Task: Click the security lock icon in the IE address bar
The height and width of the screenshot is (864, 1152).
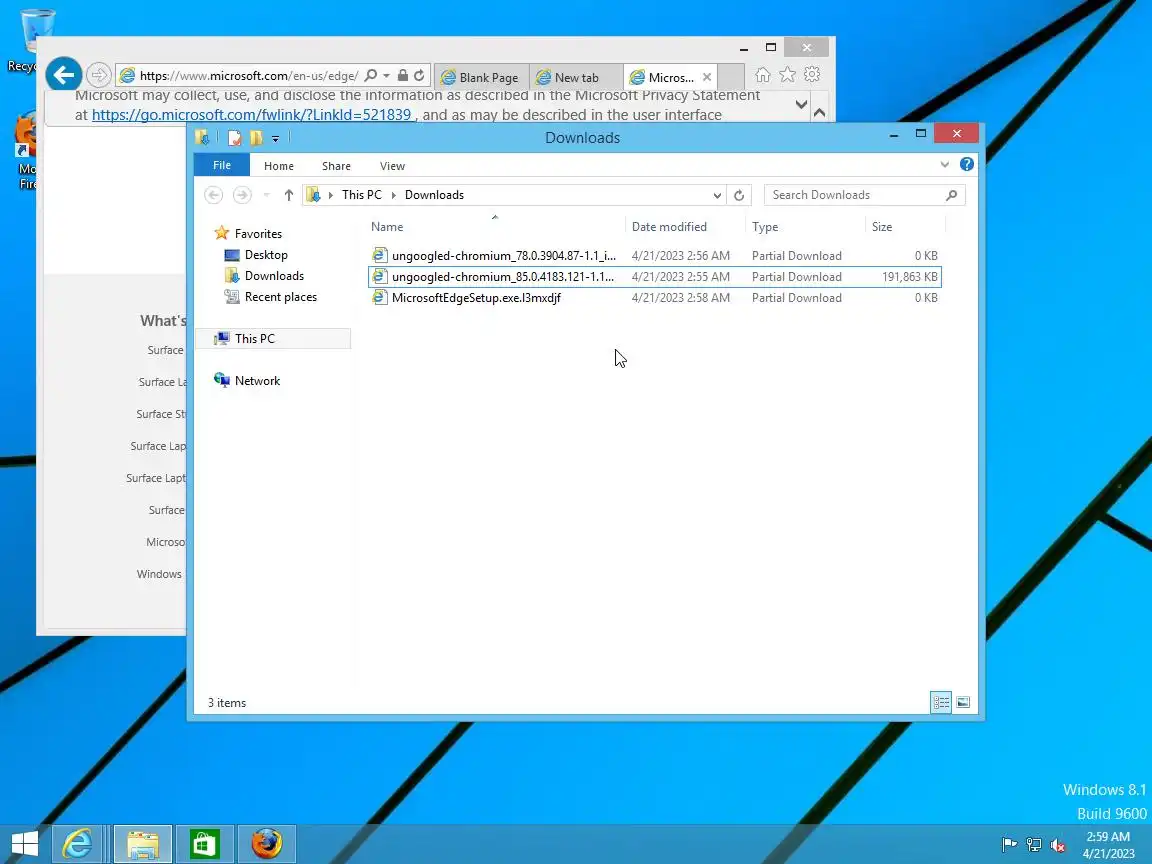Action: tap(403, 75)
